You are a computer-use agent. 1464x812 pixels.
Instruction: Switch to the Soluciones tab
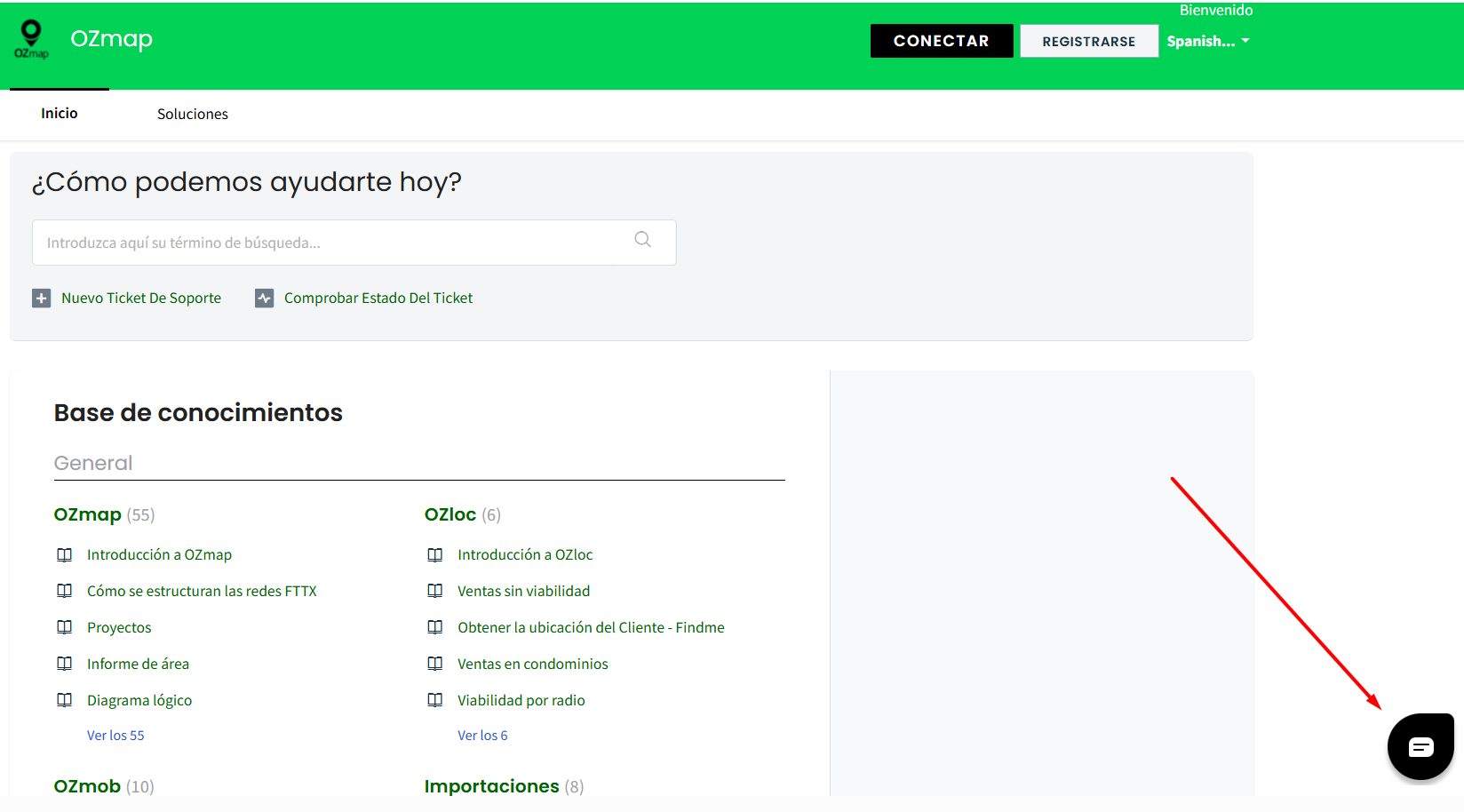pos(193,114)
